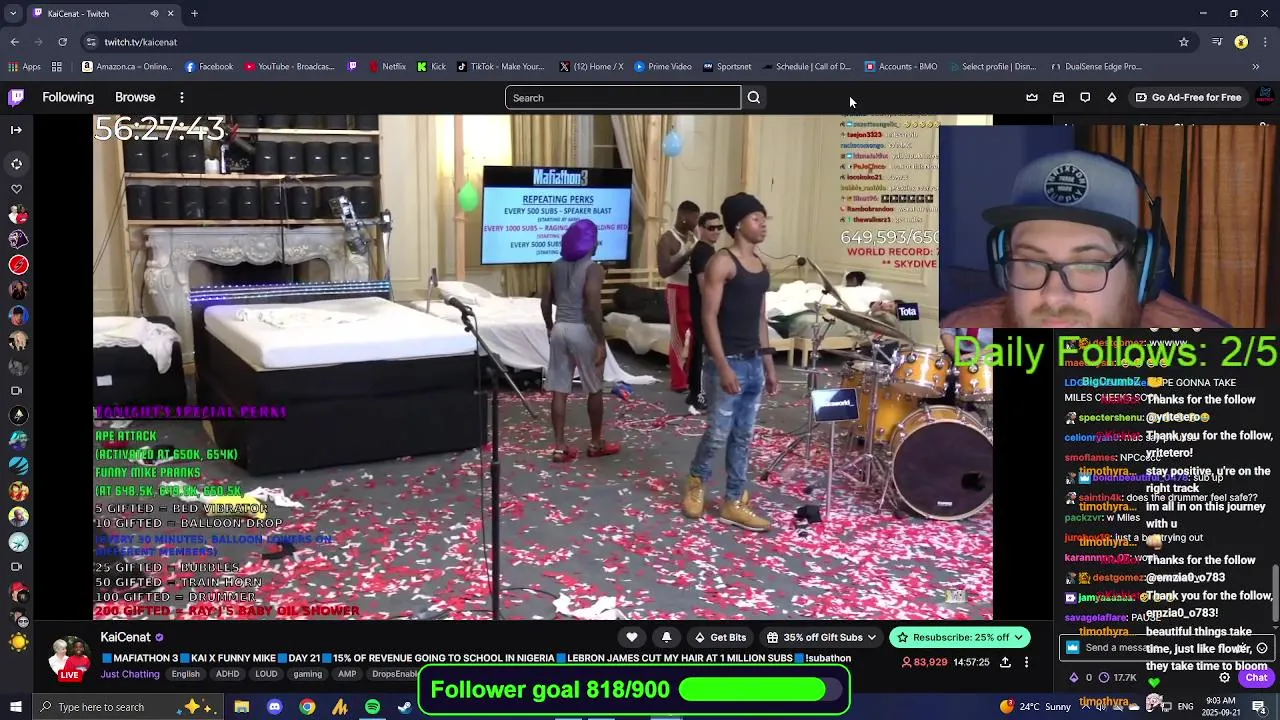Select the ADHD stream tag
Viewport: 1280px width, 720px height.
click(227, 674)
